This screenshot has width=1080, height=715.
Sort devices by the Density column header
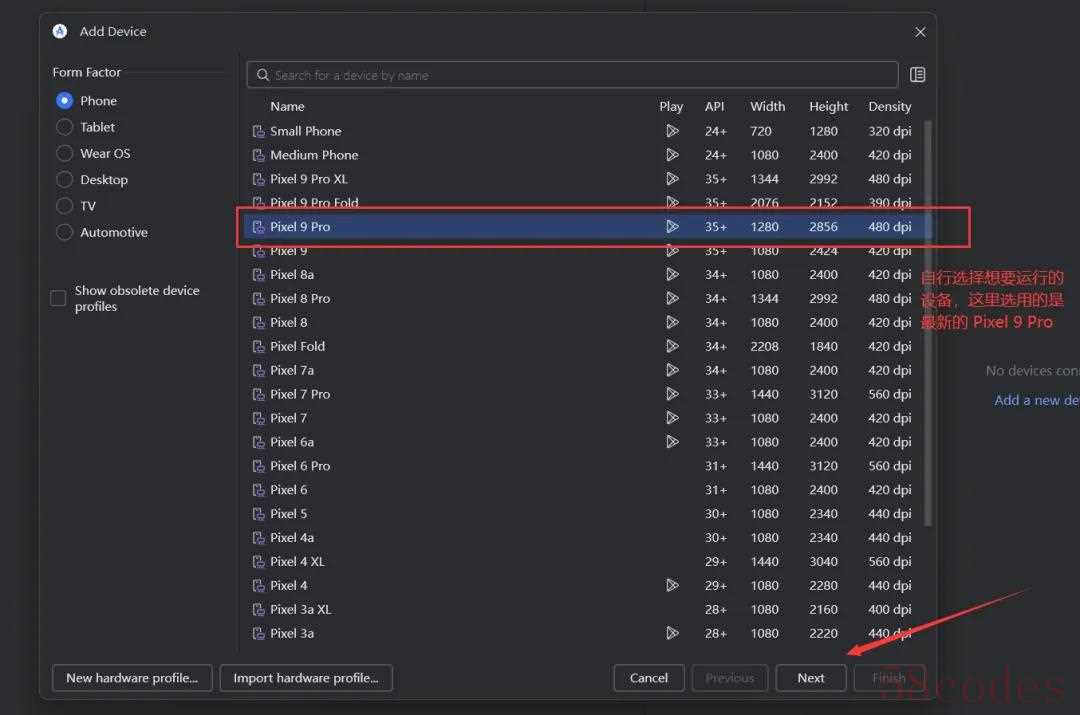pos(889,106)
